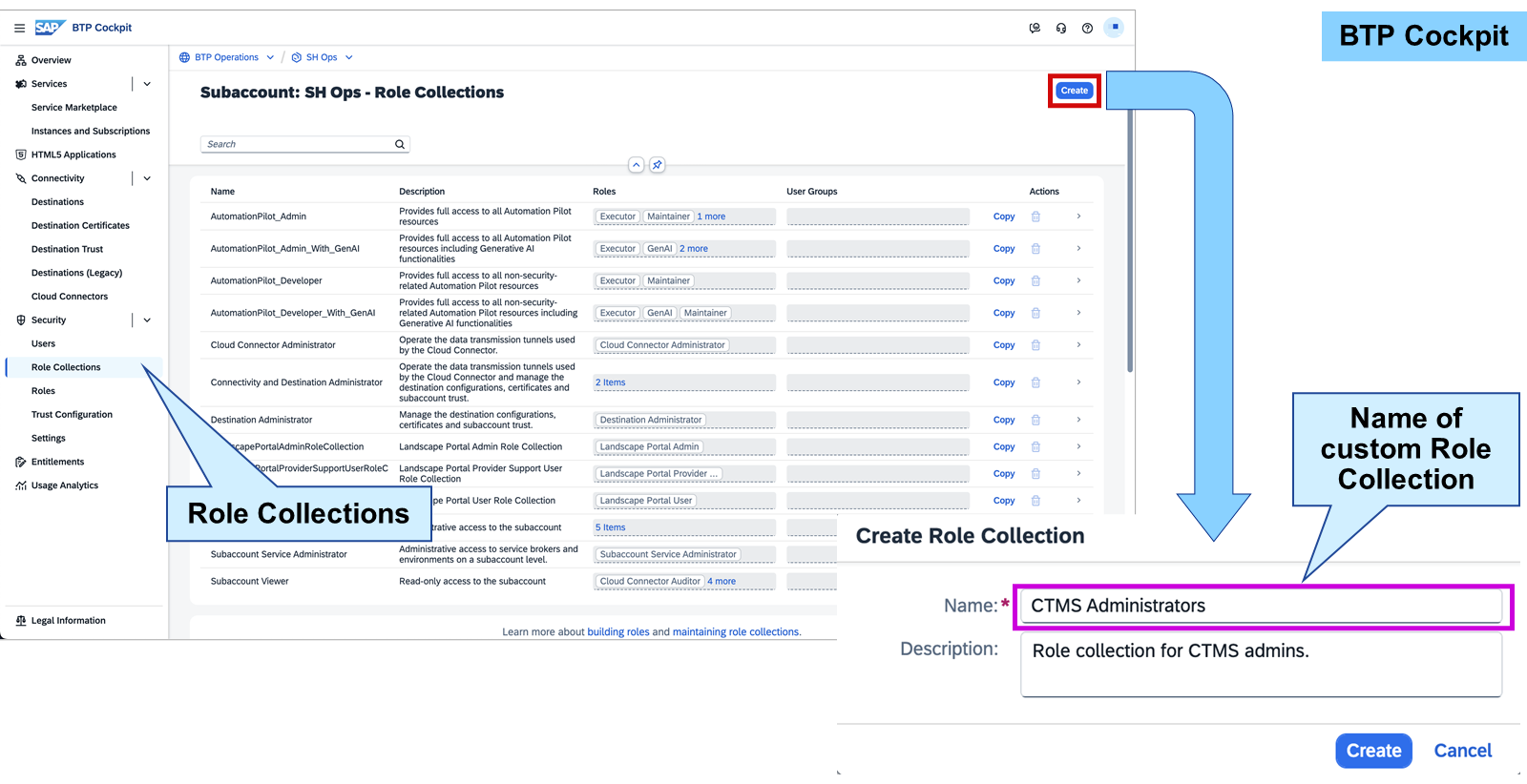Collapse the Security section in sidebar

tap(147, 320)
